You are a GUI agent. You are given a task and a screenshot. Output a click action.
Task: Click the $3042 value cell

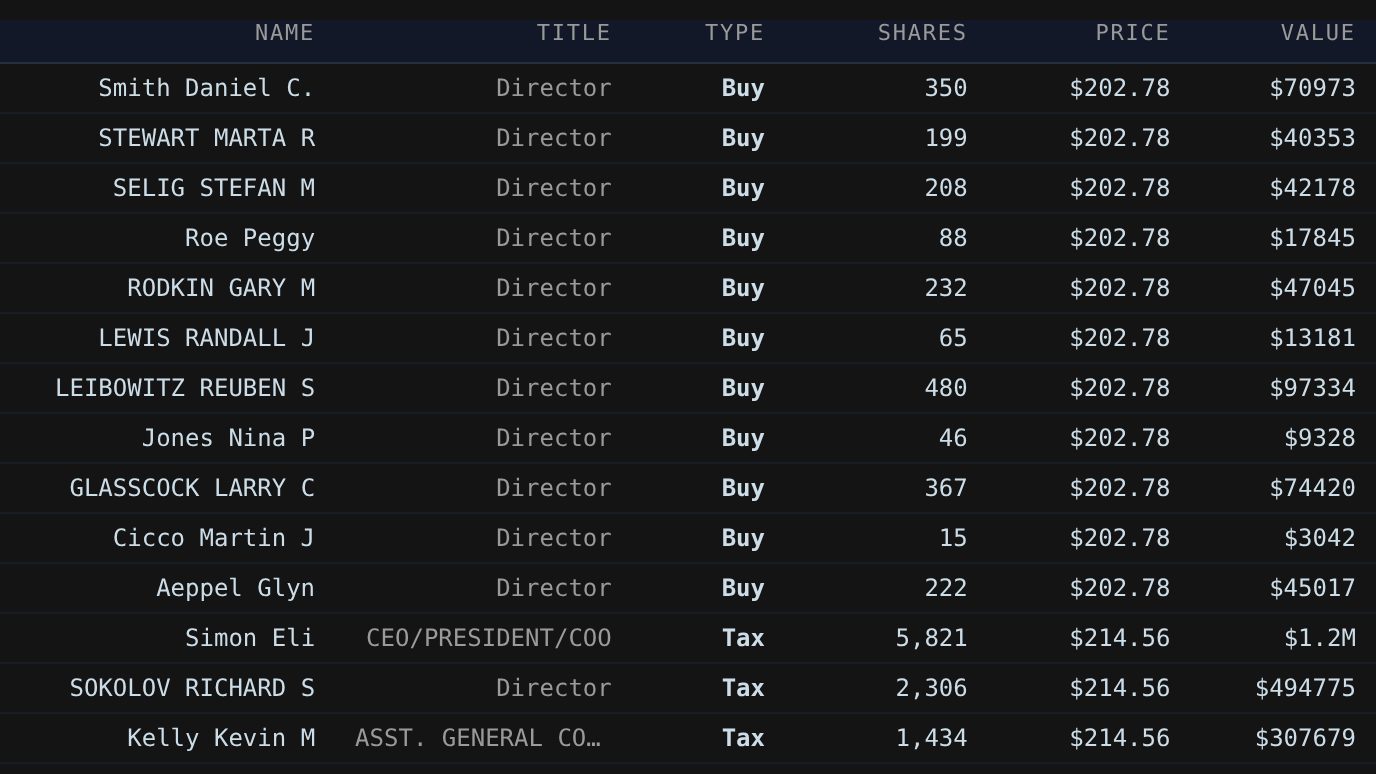click(1320, 538)
